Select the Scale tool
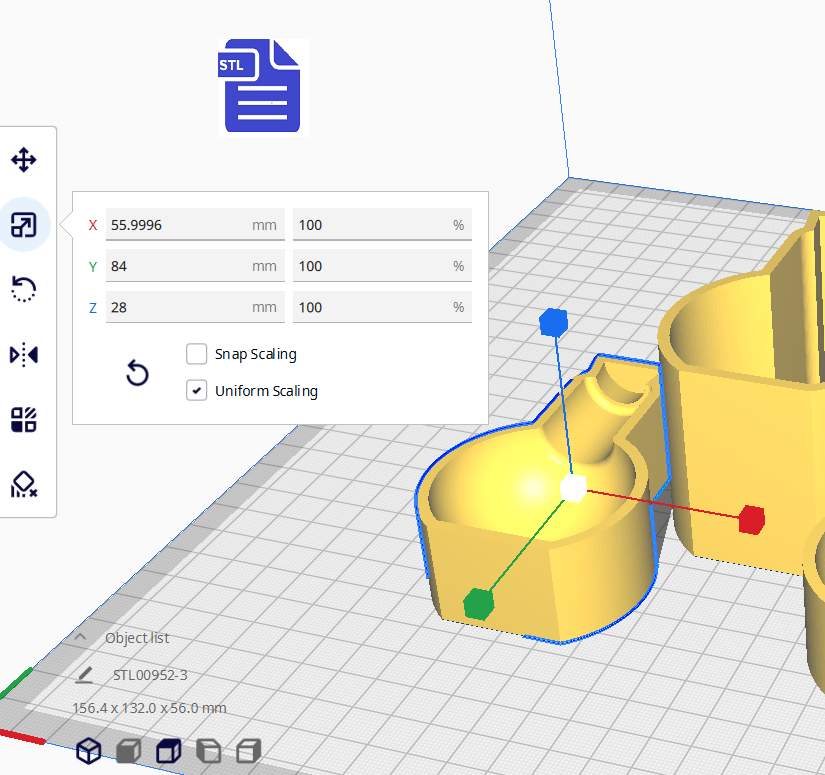The width and height of the screenshot is (825, 775). coord(24,225)
